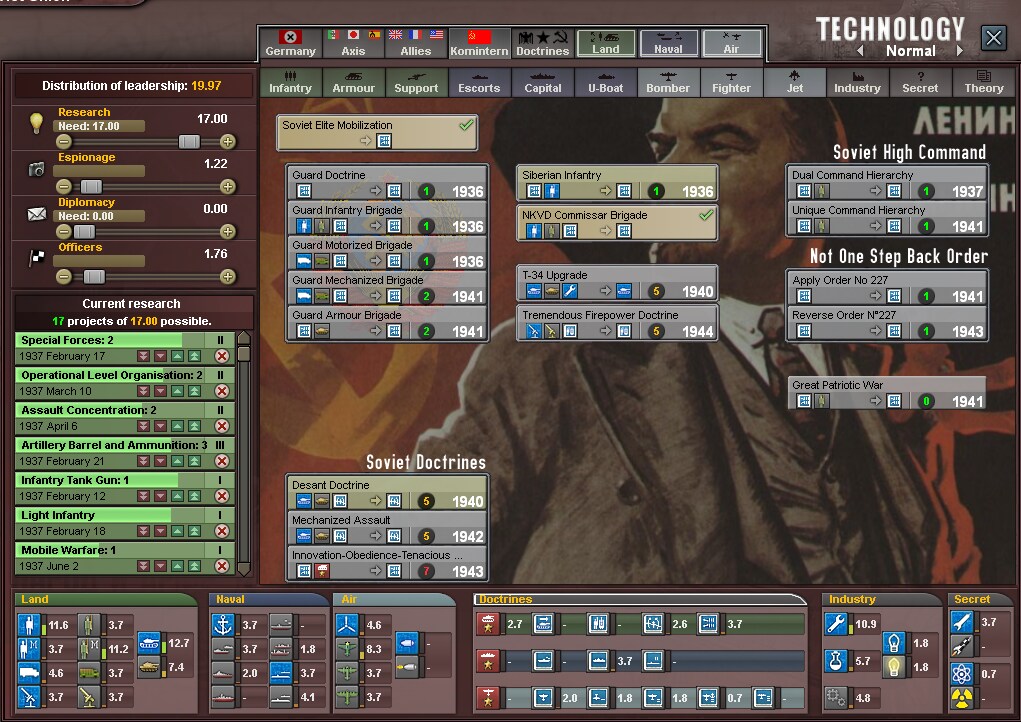Switch to the Allies tab
This screenshot has width=1021, height=722.
pyautogui.click(x=415, y=43)
